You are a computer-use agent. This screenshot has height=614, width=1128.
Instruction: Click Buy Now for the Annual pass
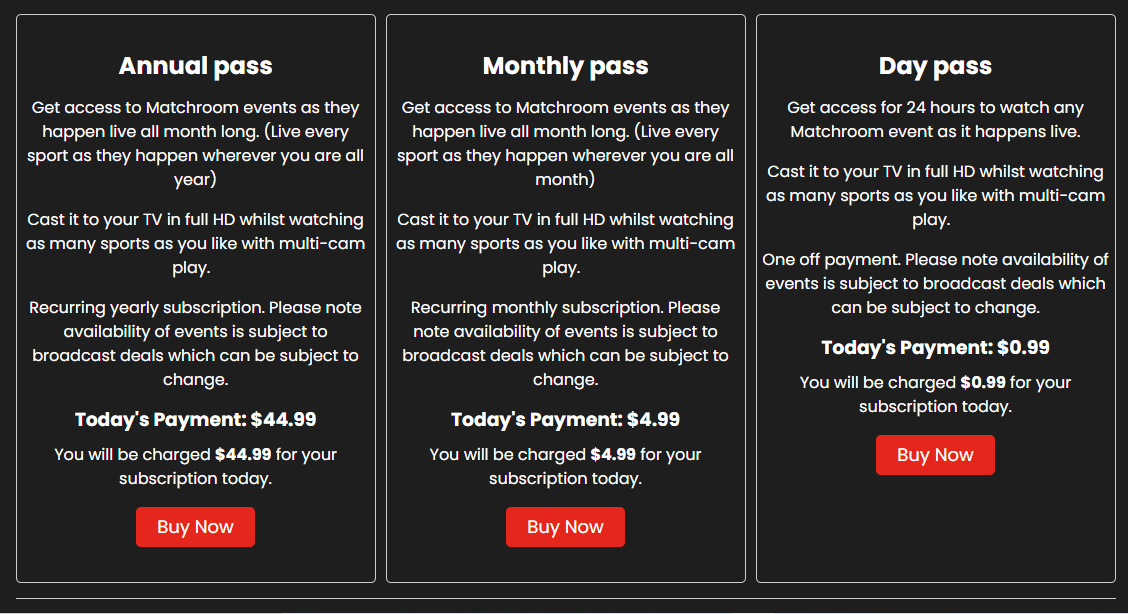tap(195, 527)
